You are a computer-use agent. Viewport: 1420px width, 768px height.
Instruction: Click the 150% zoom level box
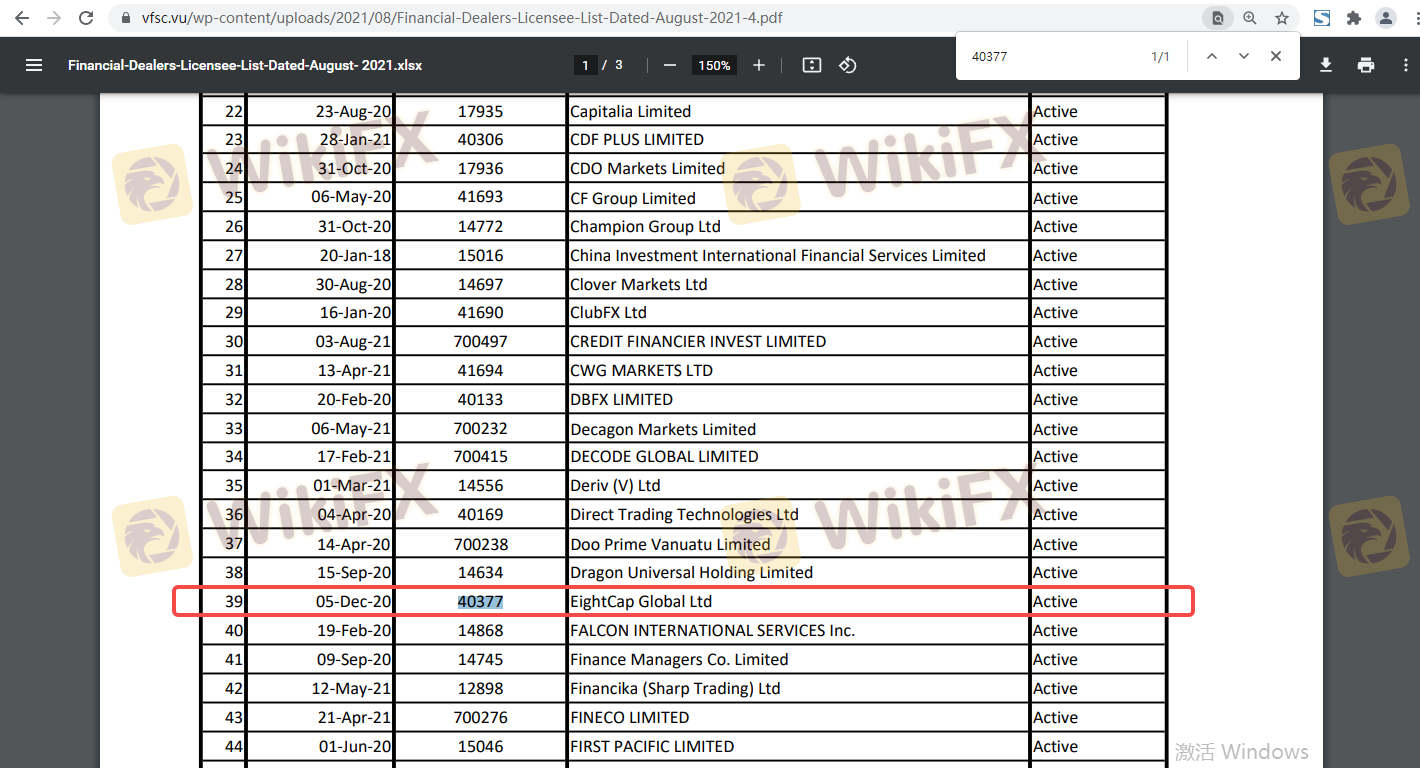pos(714,65)
